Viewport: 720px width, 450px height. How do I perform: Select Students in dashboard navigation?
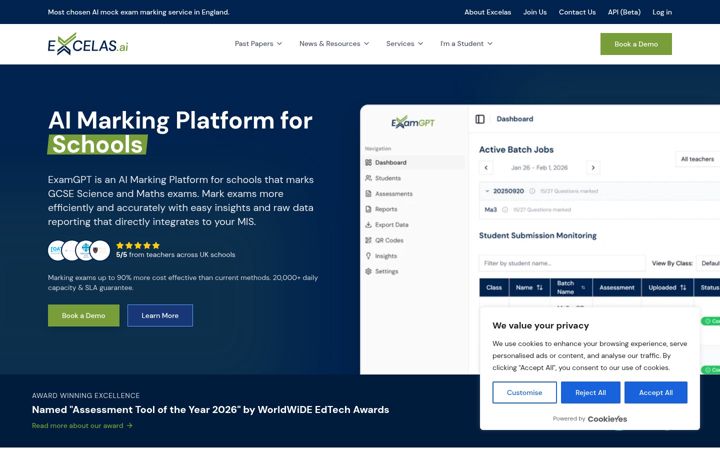(x=388, y=178)
